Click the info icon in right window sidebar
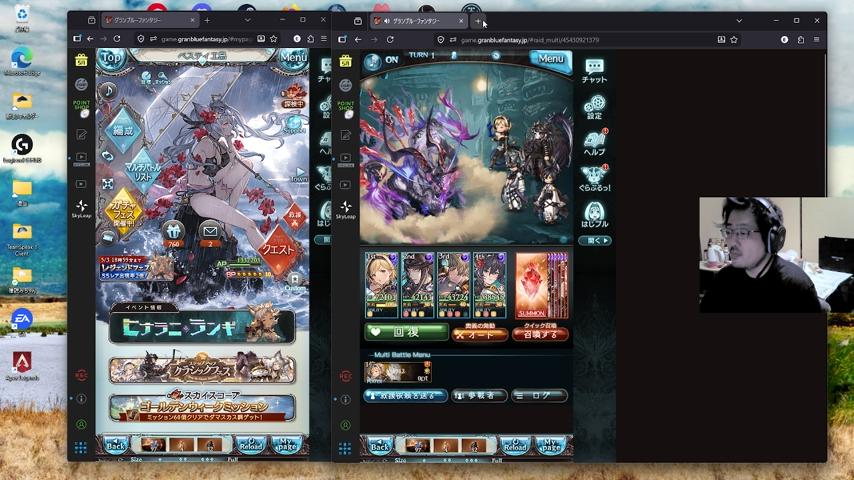Viewport: 854px width, 480px height. tap(345, 399)
